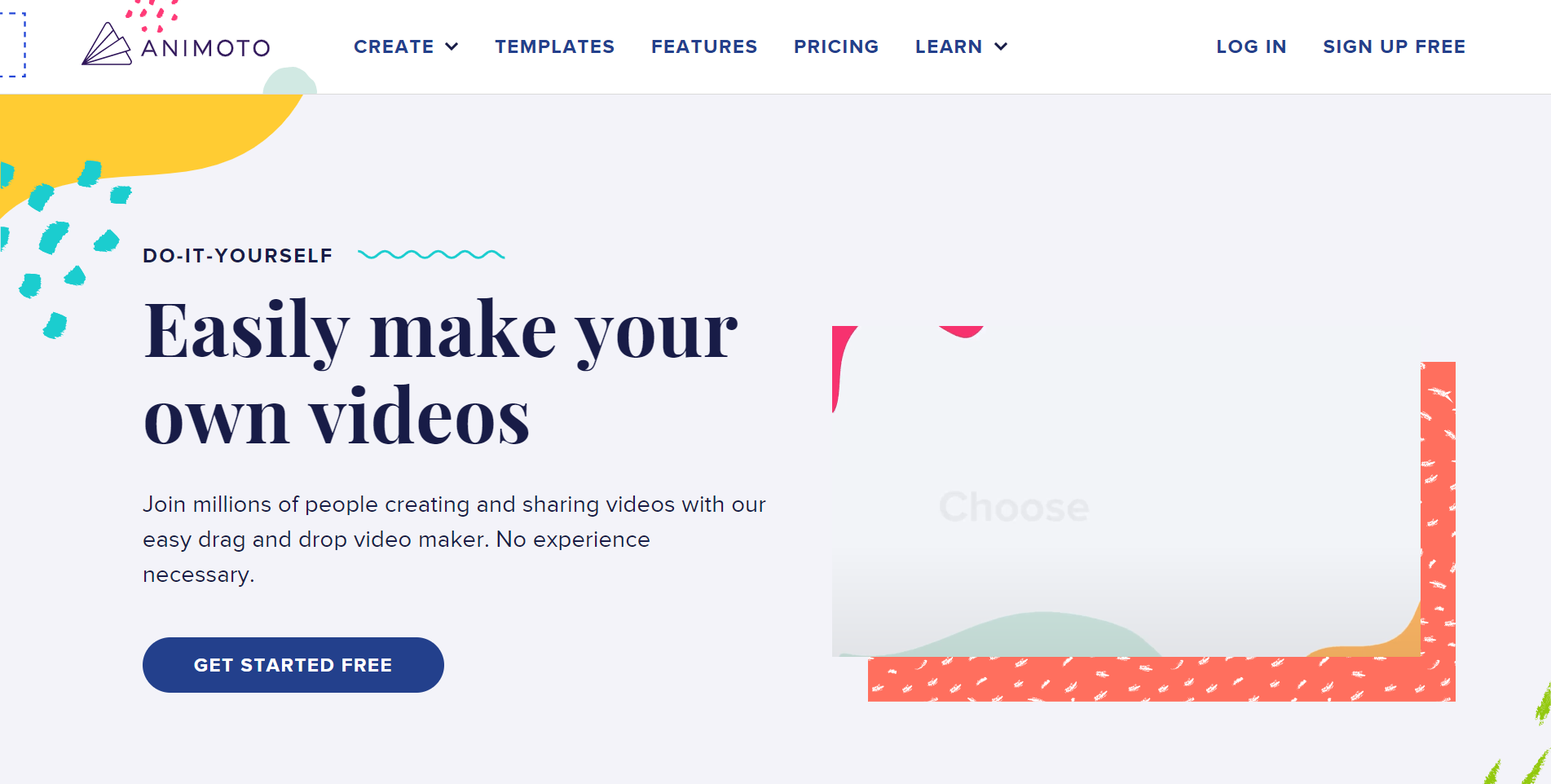The image size is (1551, 784).
Task: Click the GET STARTED FREE button
Action: (x=293, y=665)
